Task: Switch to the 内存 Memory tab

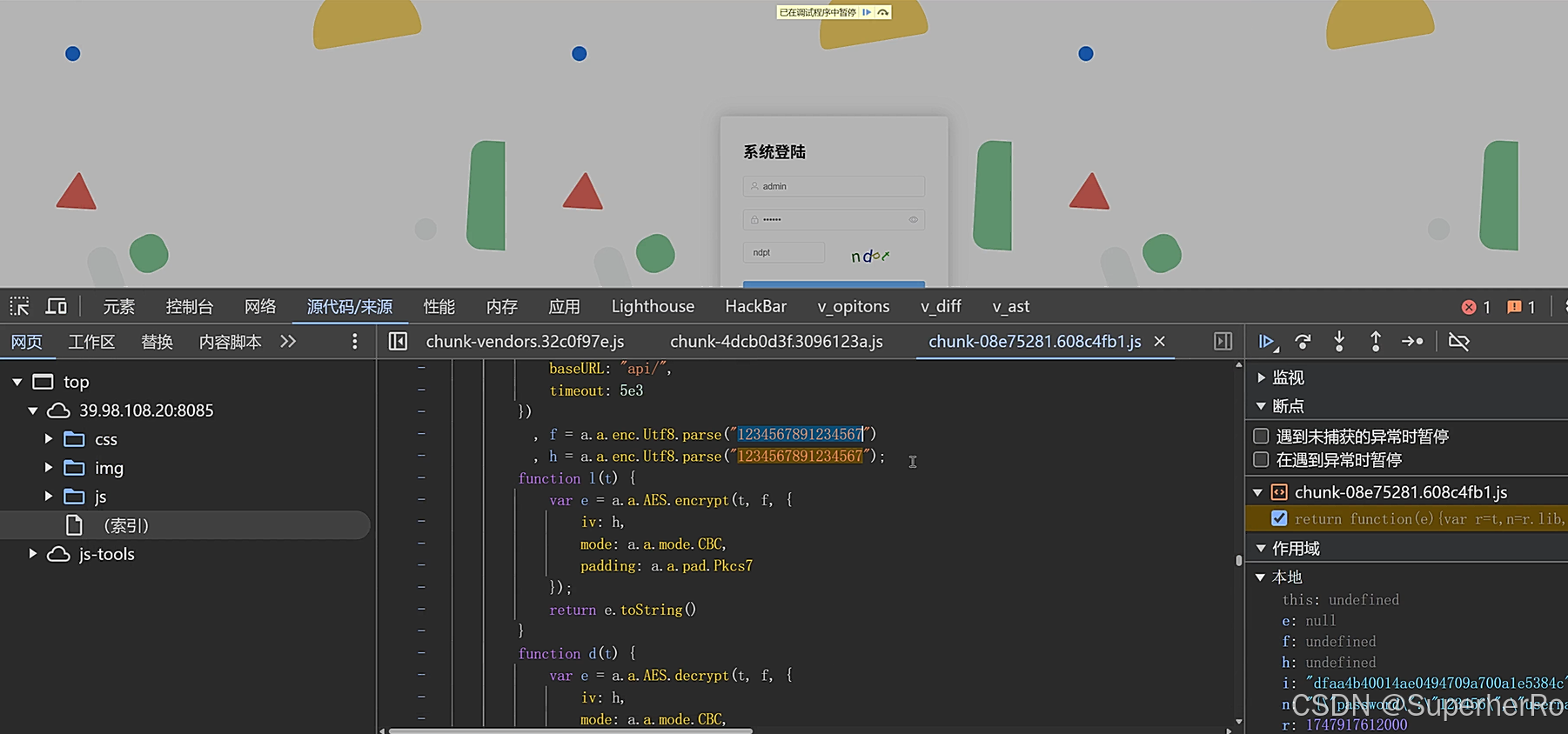Action: [501, 306]
